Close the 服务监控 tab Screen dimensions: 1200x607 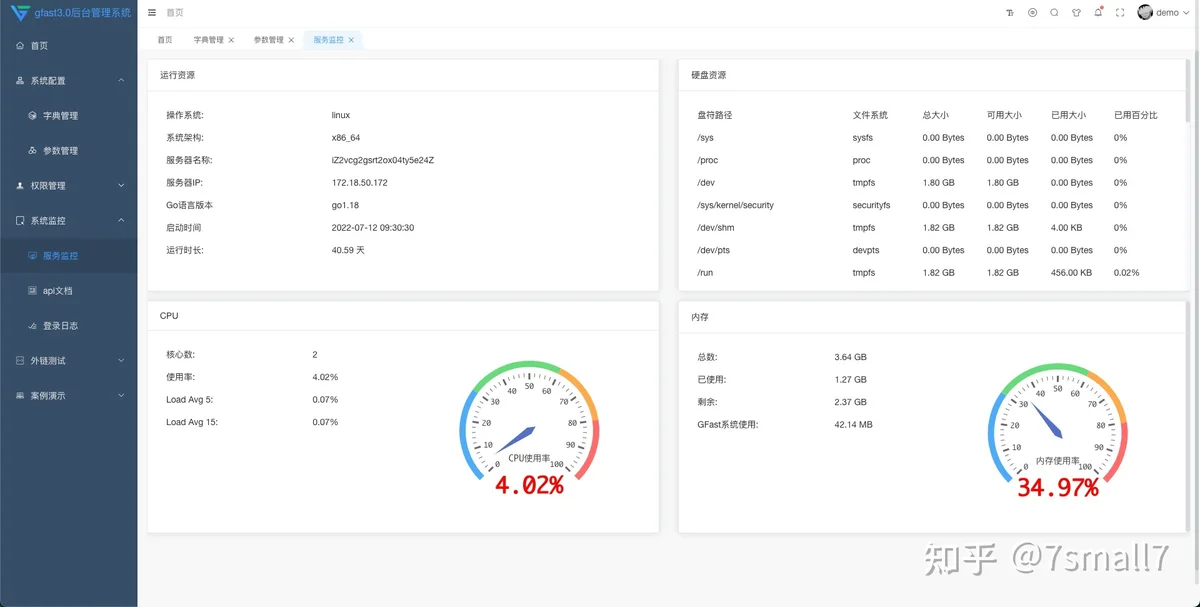351,40
